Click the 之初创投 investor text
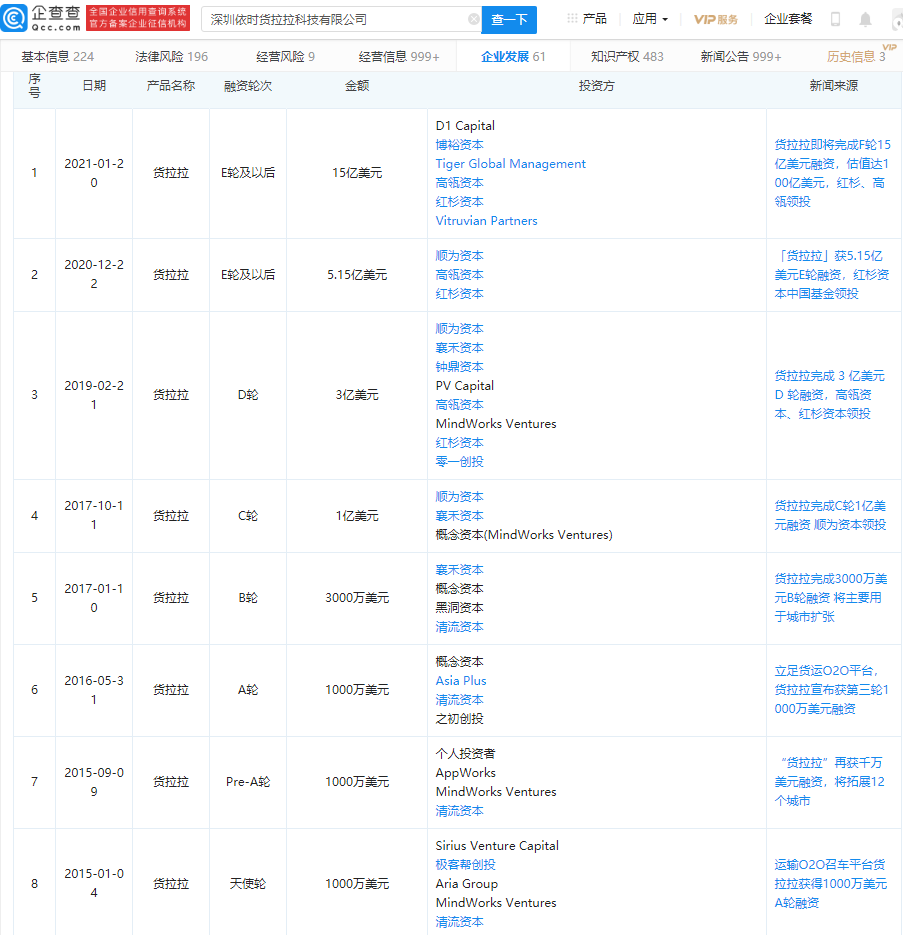 click(459, 719)
